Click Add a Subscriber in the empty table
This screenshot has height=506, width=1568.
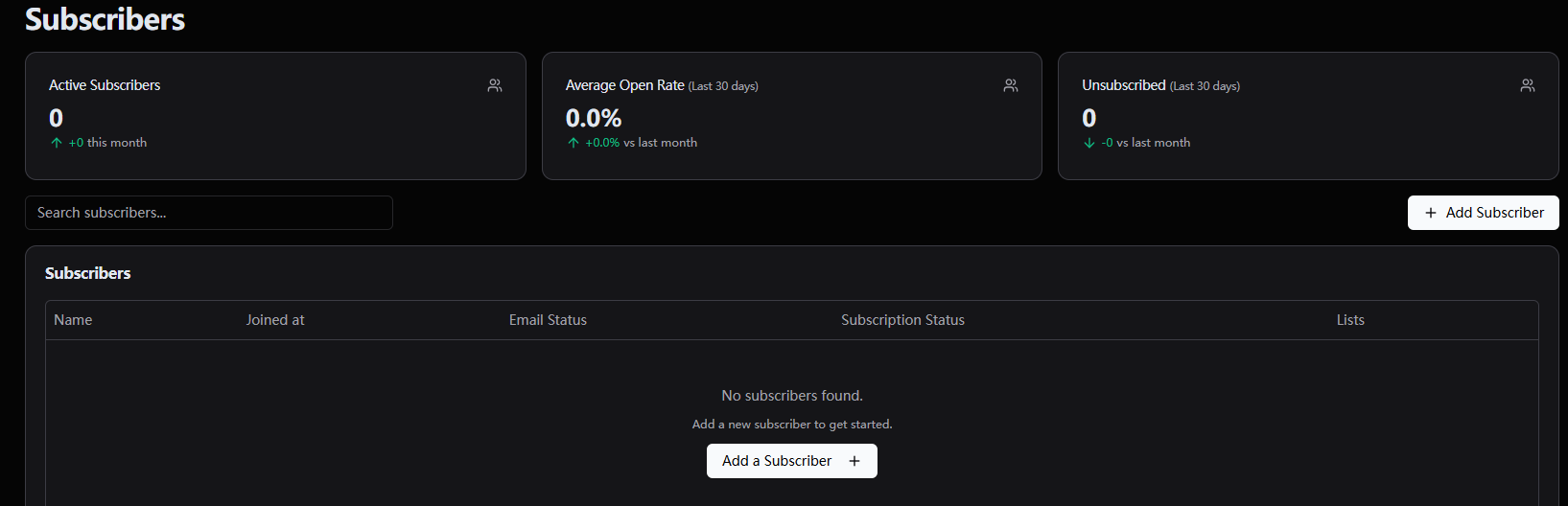(792, 461)
